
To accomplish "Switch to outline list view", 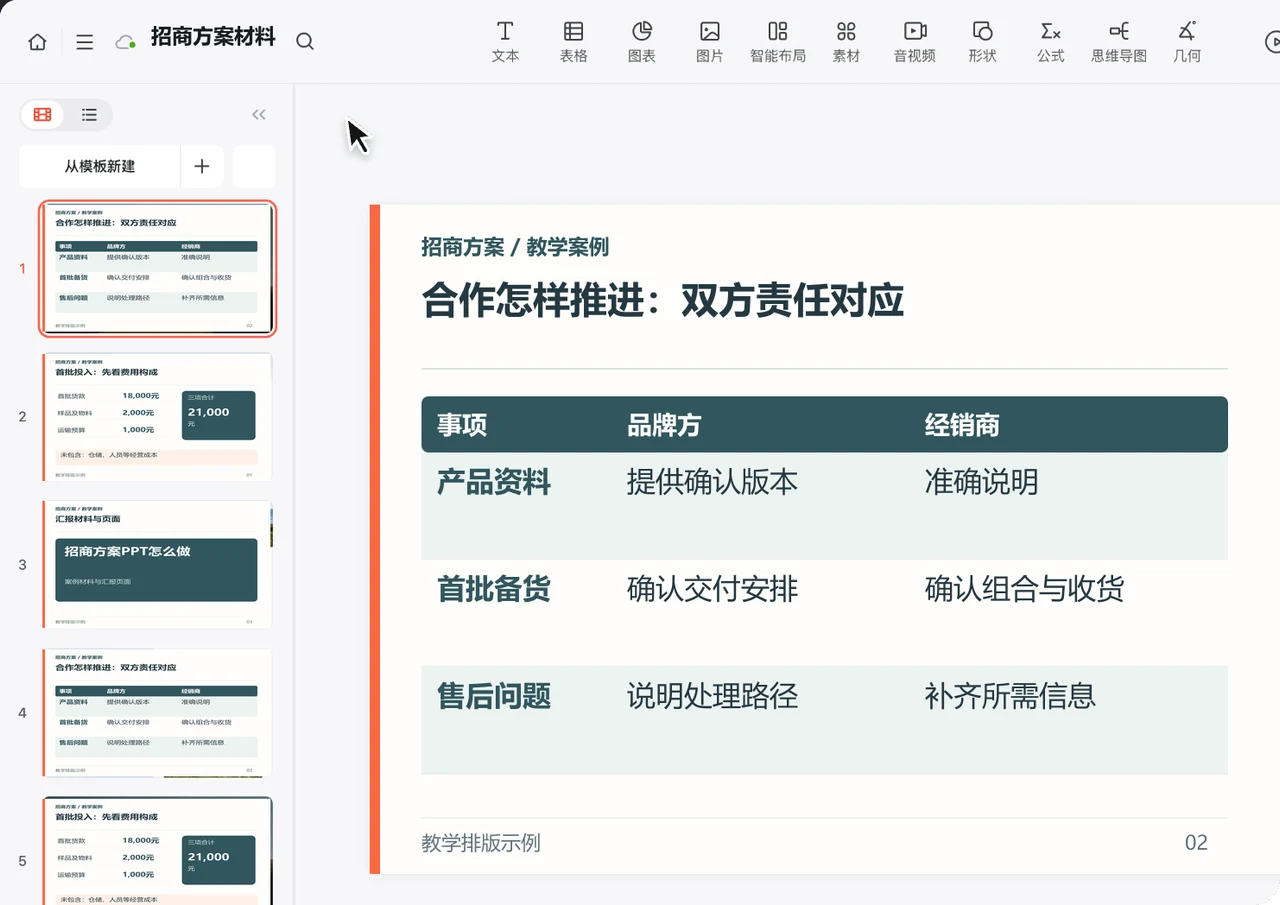I will pos(89,115).
